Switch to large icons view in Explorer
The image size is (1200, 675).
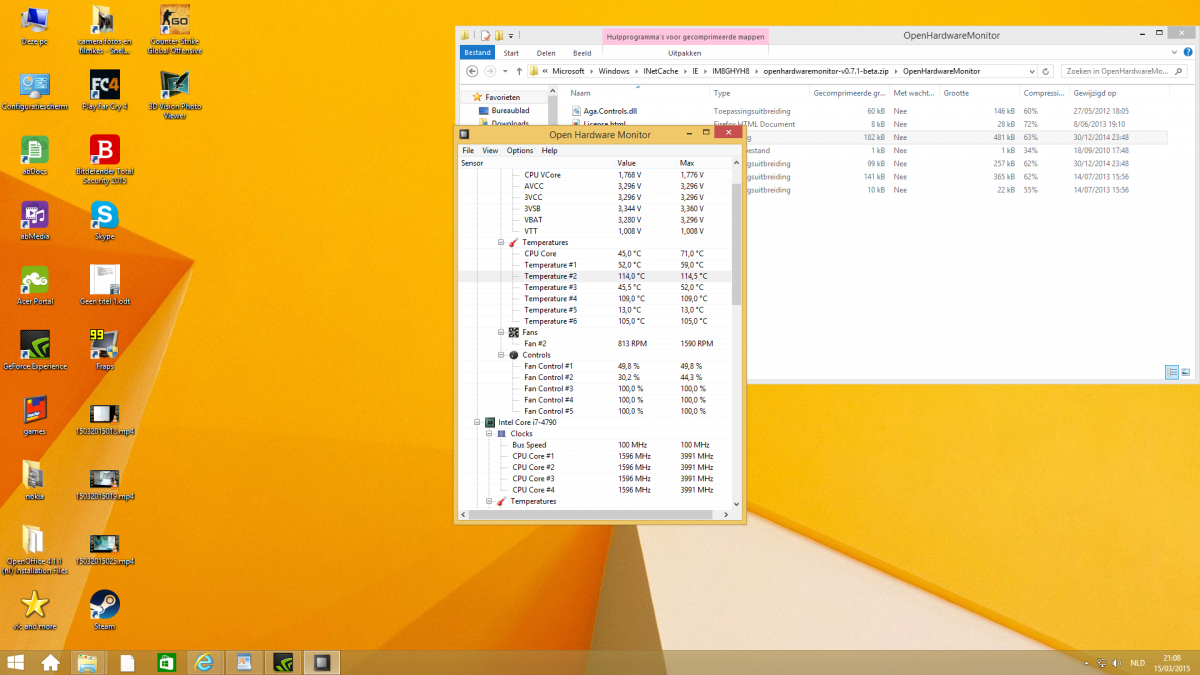[1186, 372]
